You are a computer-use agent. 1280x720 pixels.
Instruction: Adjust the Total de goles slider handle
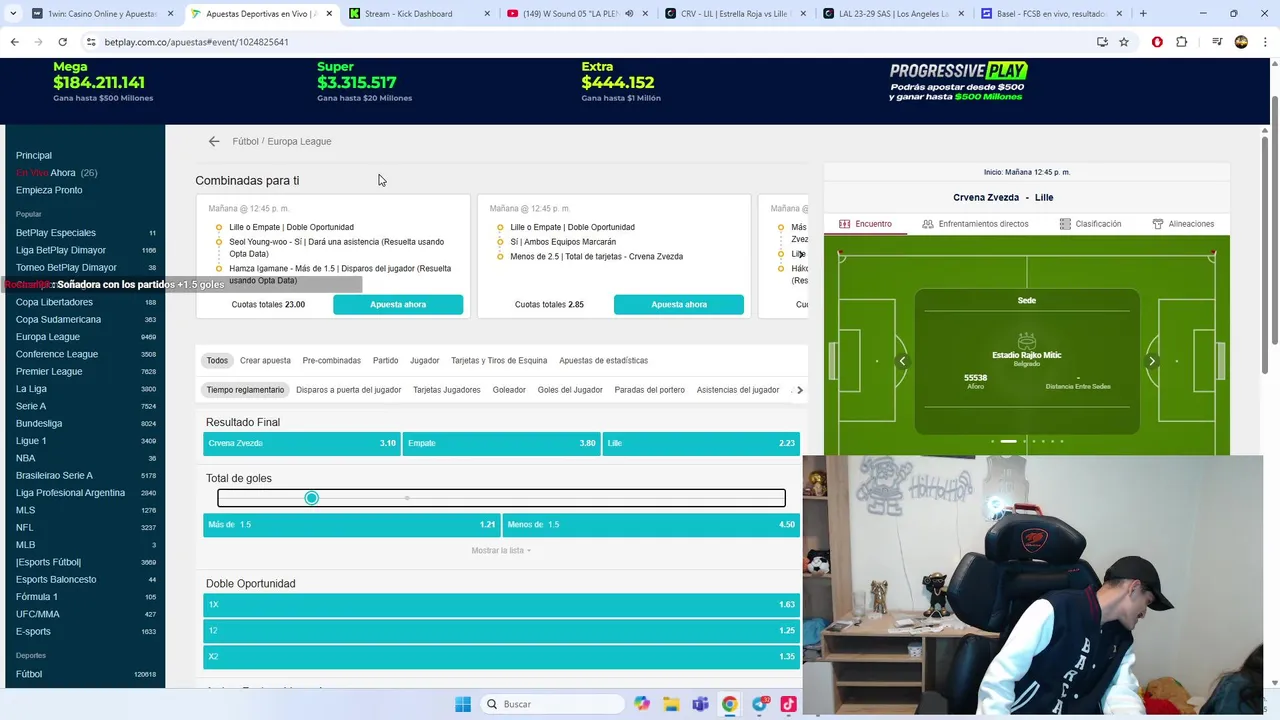pyautogui.click(x=312, y=498)
